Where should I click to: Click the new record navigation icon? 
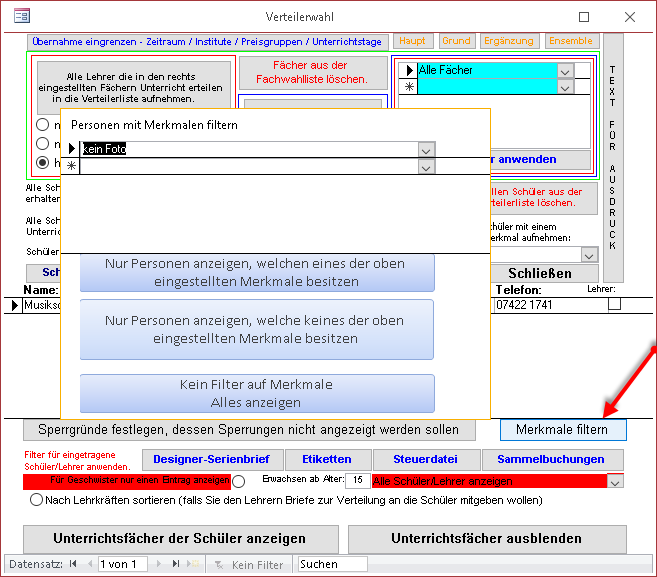[x=194, y=565]
